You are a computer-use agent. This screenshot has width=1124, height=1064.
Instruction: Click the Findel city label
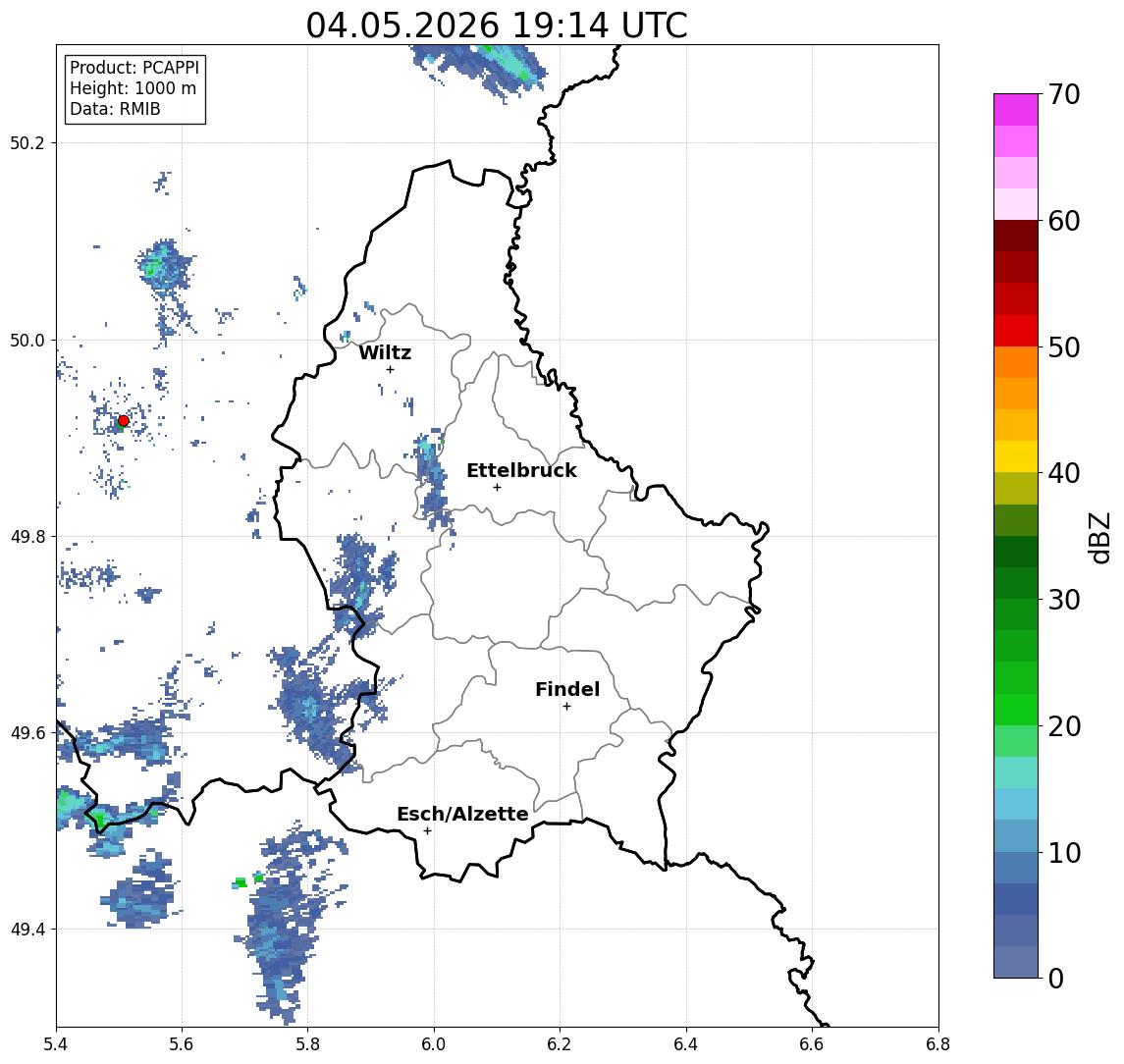coord(567,689)
